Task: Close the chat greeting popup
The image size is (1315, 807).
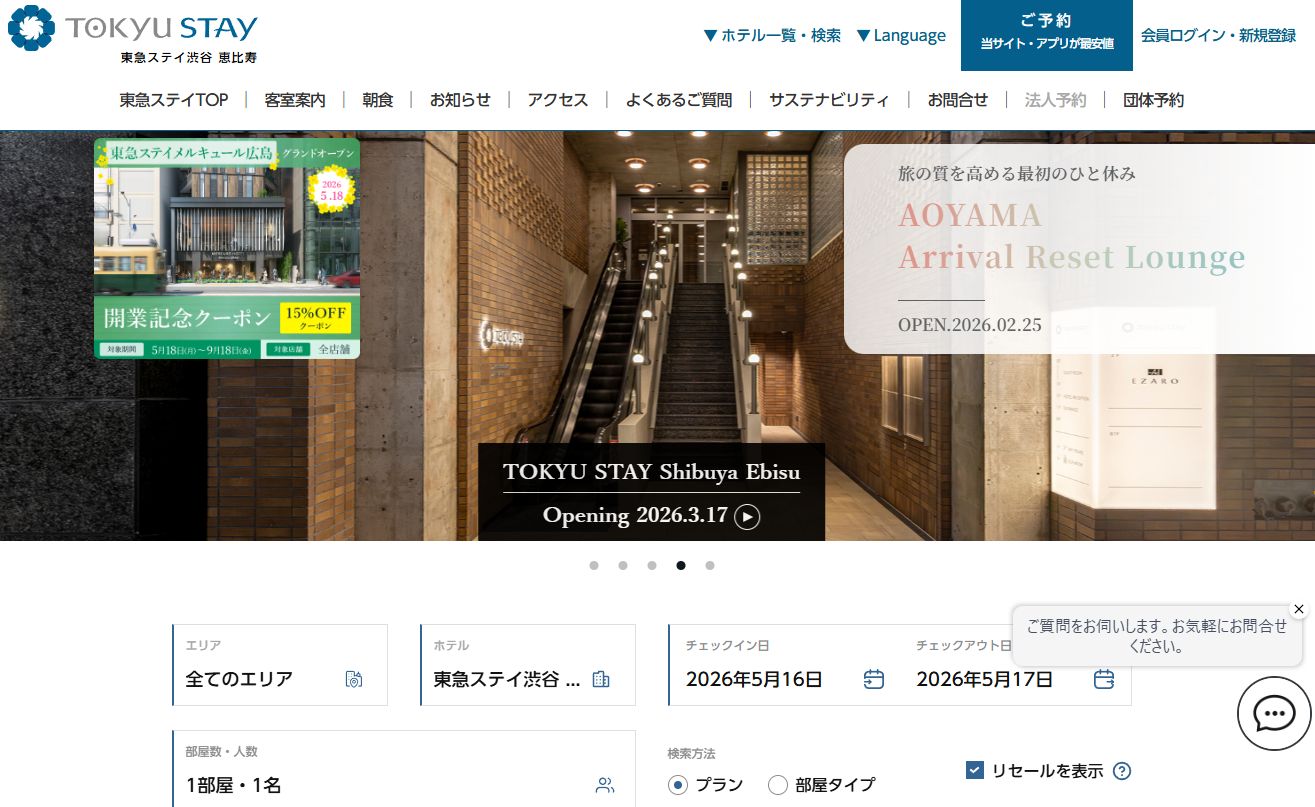Action: pos(1298,609)
